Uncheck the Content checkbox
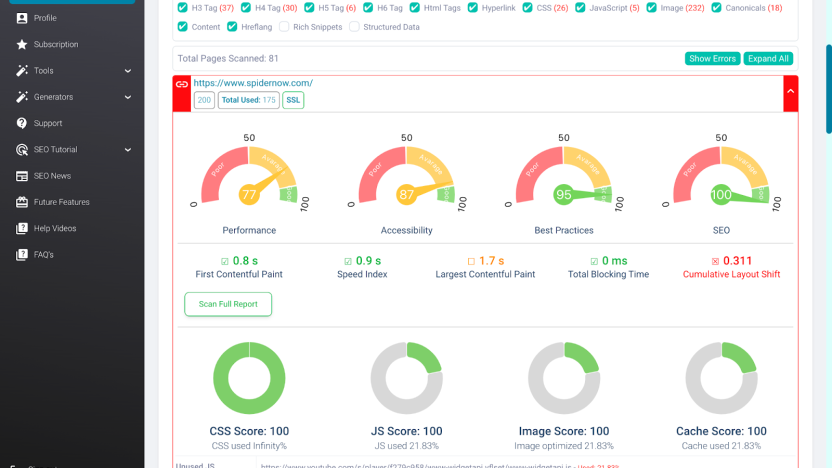 pos(183,27)
